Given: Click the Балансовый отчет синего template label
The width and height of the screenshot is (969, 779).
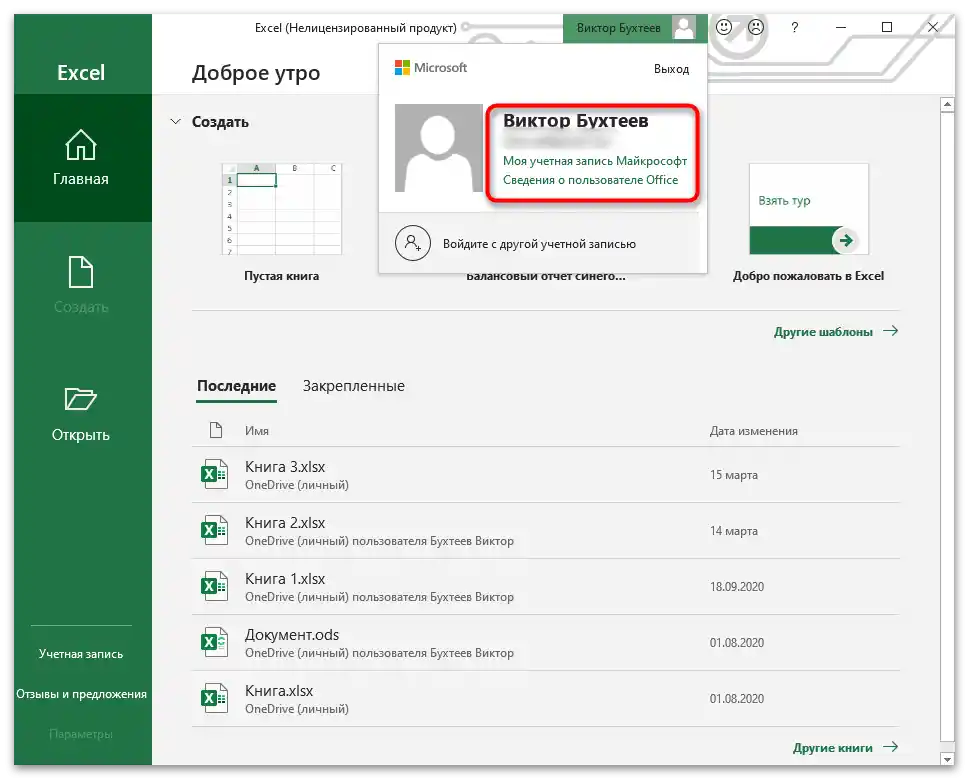Looking at the screenshot, I should (546, 277).
